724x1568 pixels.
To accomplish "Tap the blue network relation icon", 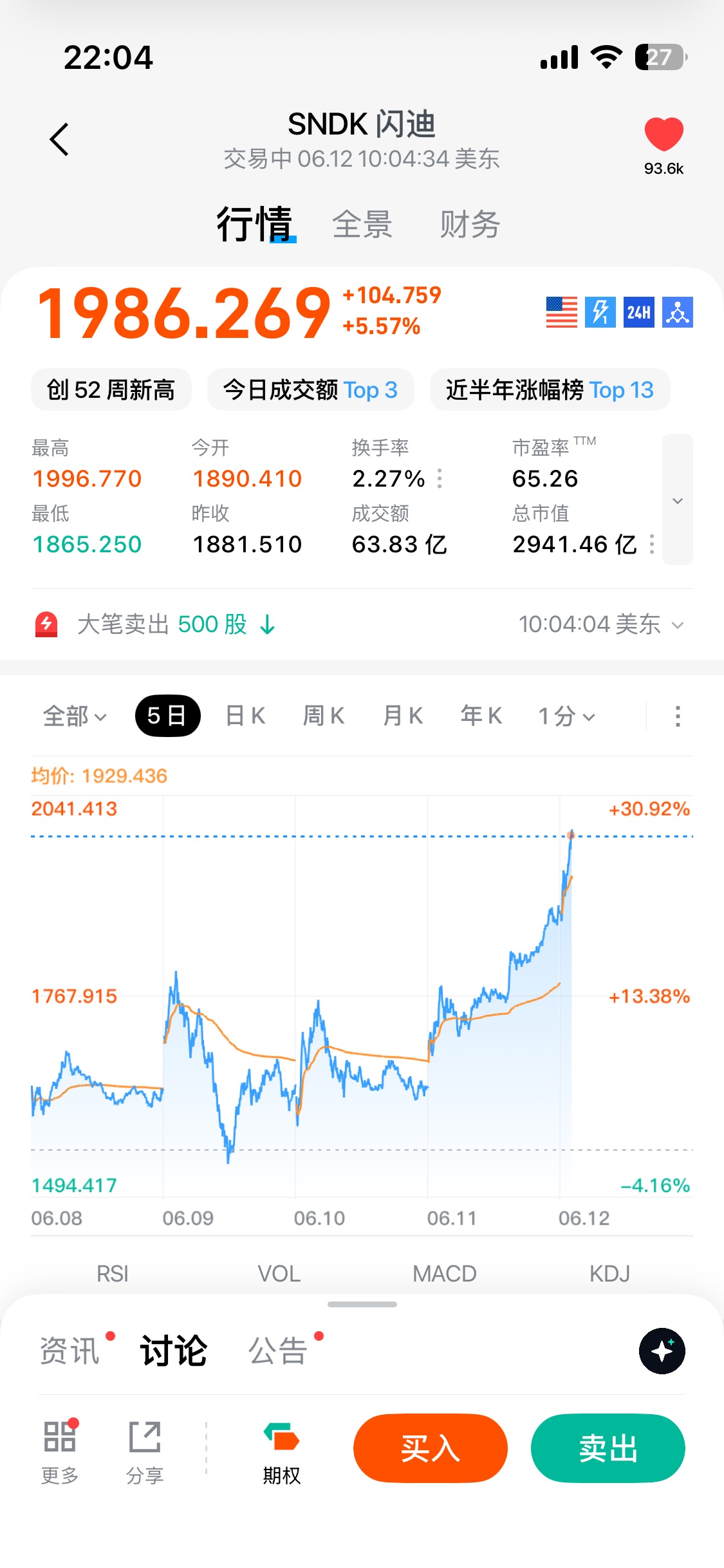I will point(678,312).
